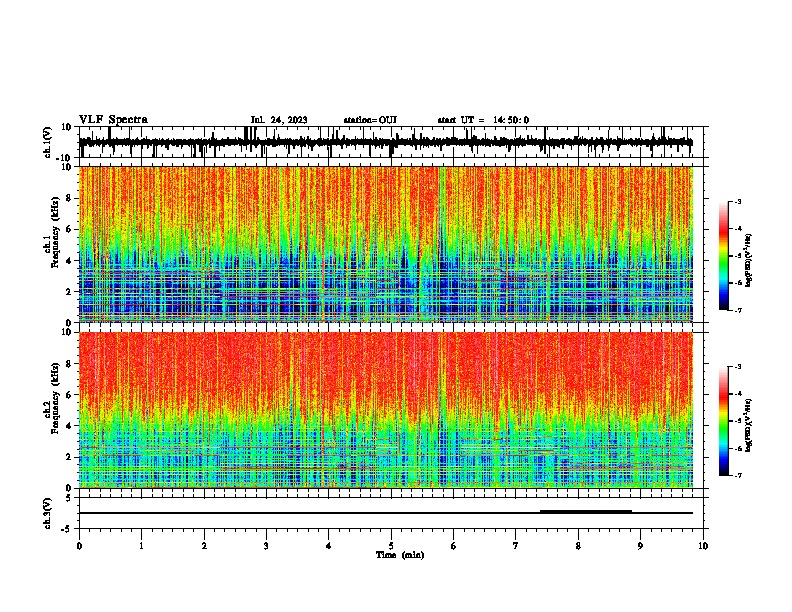Click the ch.1 waveform trace panel
This screenshot has width=792, height=612.
tap(391, 142)
